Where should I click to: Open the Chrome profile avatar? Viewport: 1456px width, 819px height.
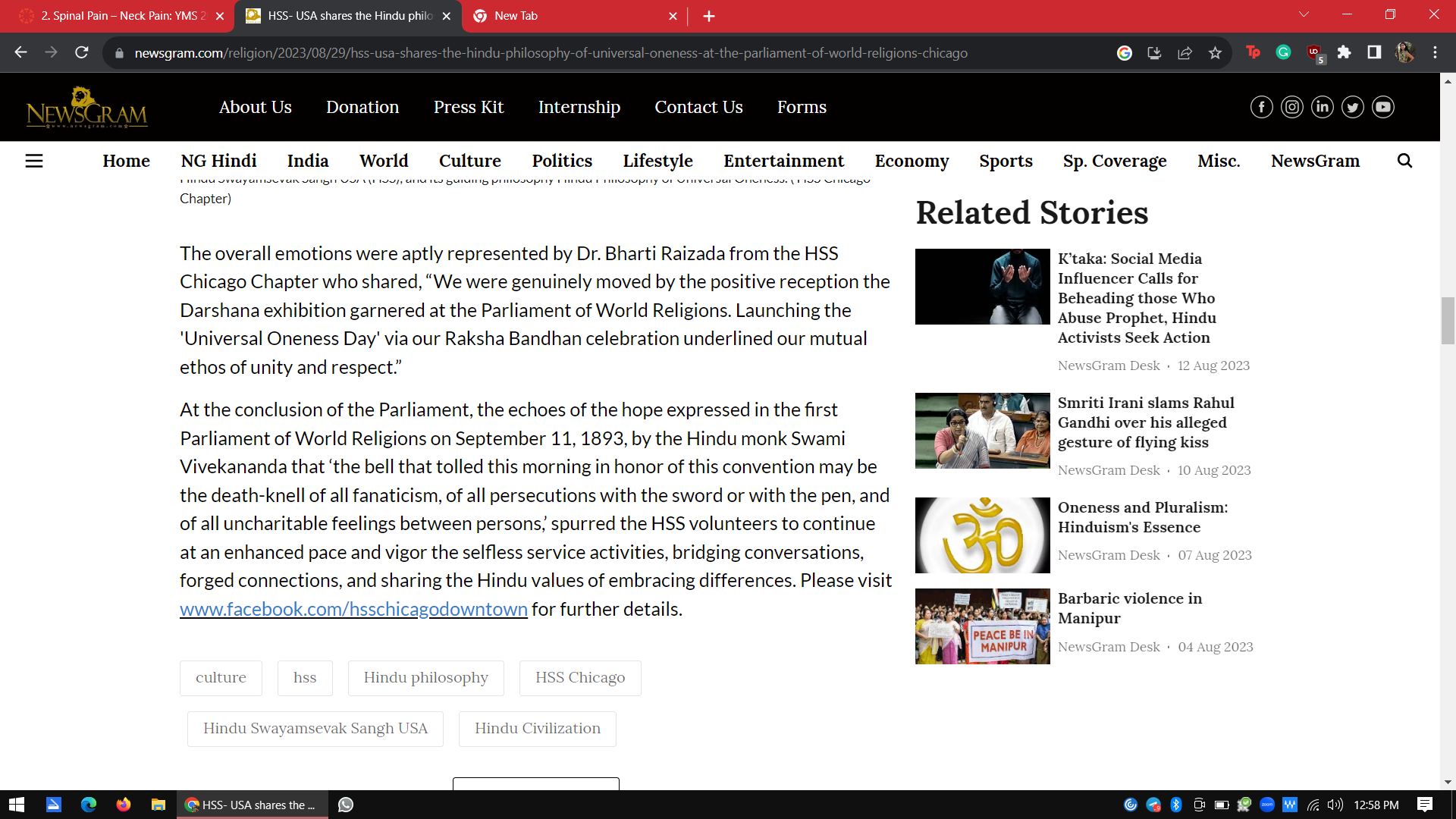coord(1404,52)
